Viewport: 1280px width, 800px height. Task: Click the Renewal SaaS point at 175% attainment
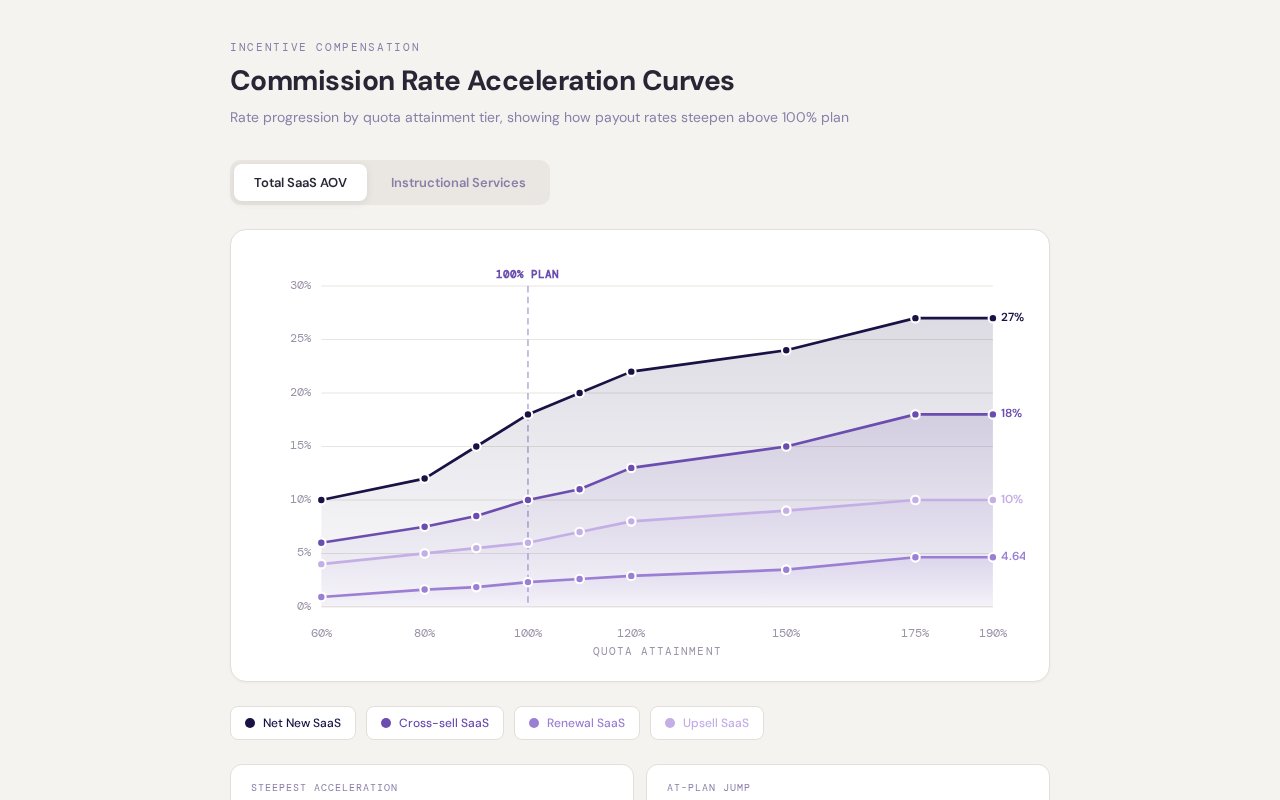click(915, 500)
